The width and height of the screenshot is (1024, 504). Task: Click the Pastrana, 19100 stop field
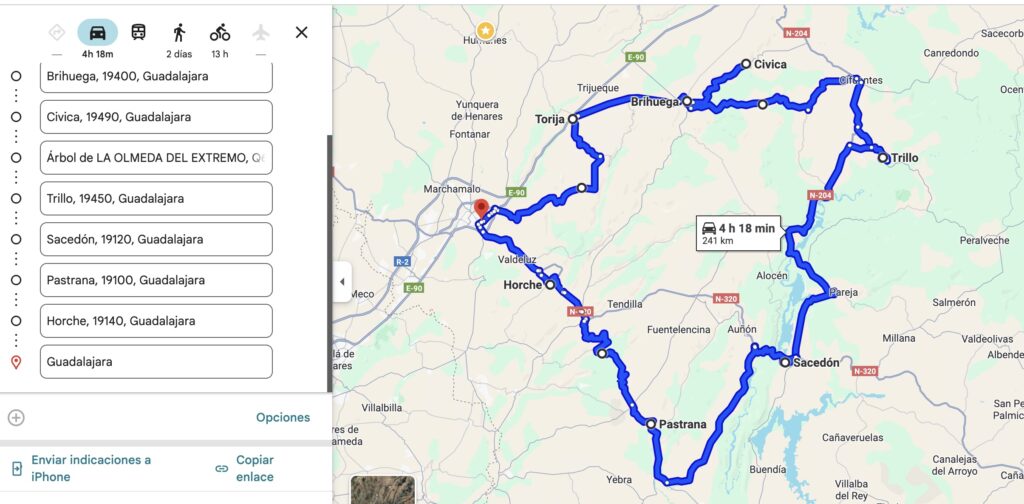pyautogui.click(x=156, y=280)
